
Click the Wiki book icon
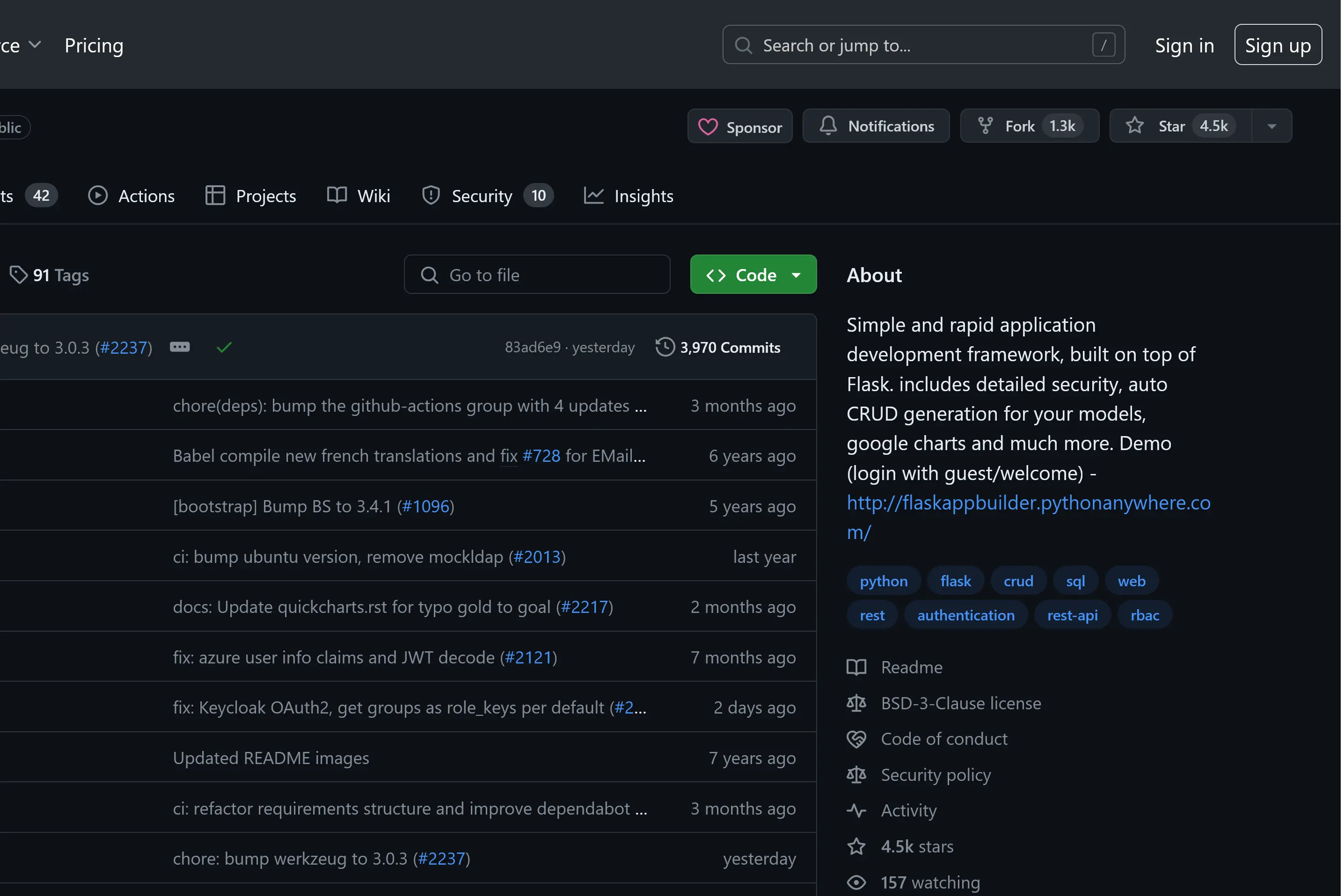click(x=336, y=196)
